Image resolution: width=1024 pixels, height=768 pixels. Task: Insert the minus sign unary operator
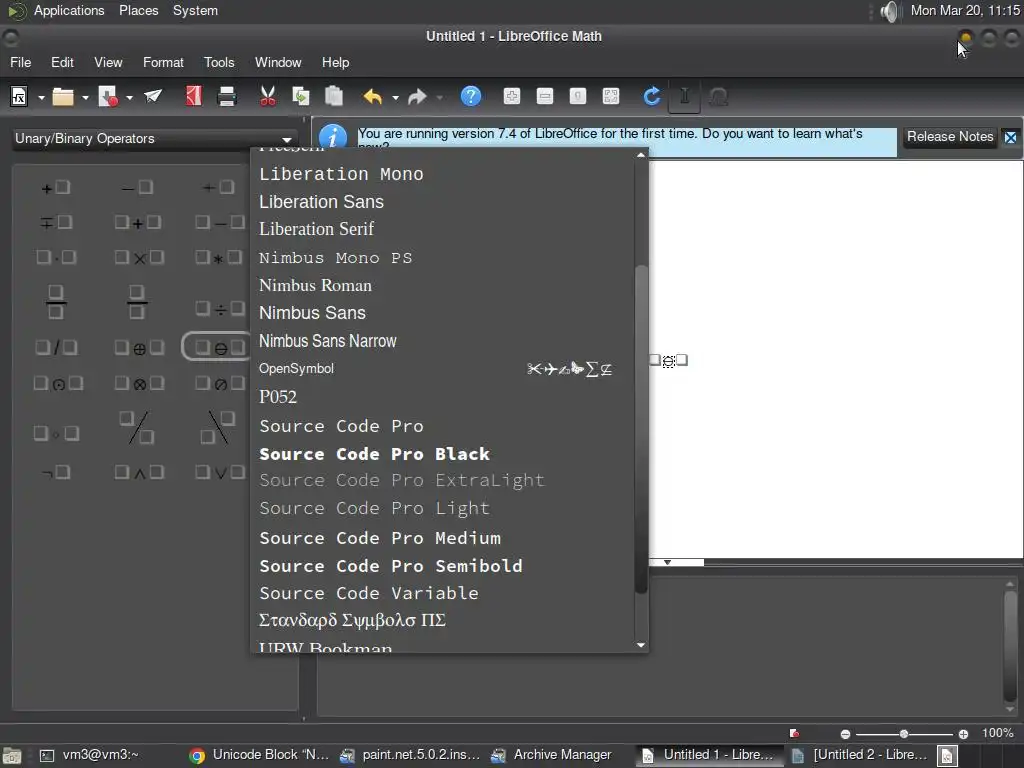point(137,188)
